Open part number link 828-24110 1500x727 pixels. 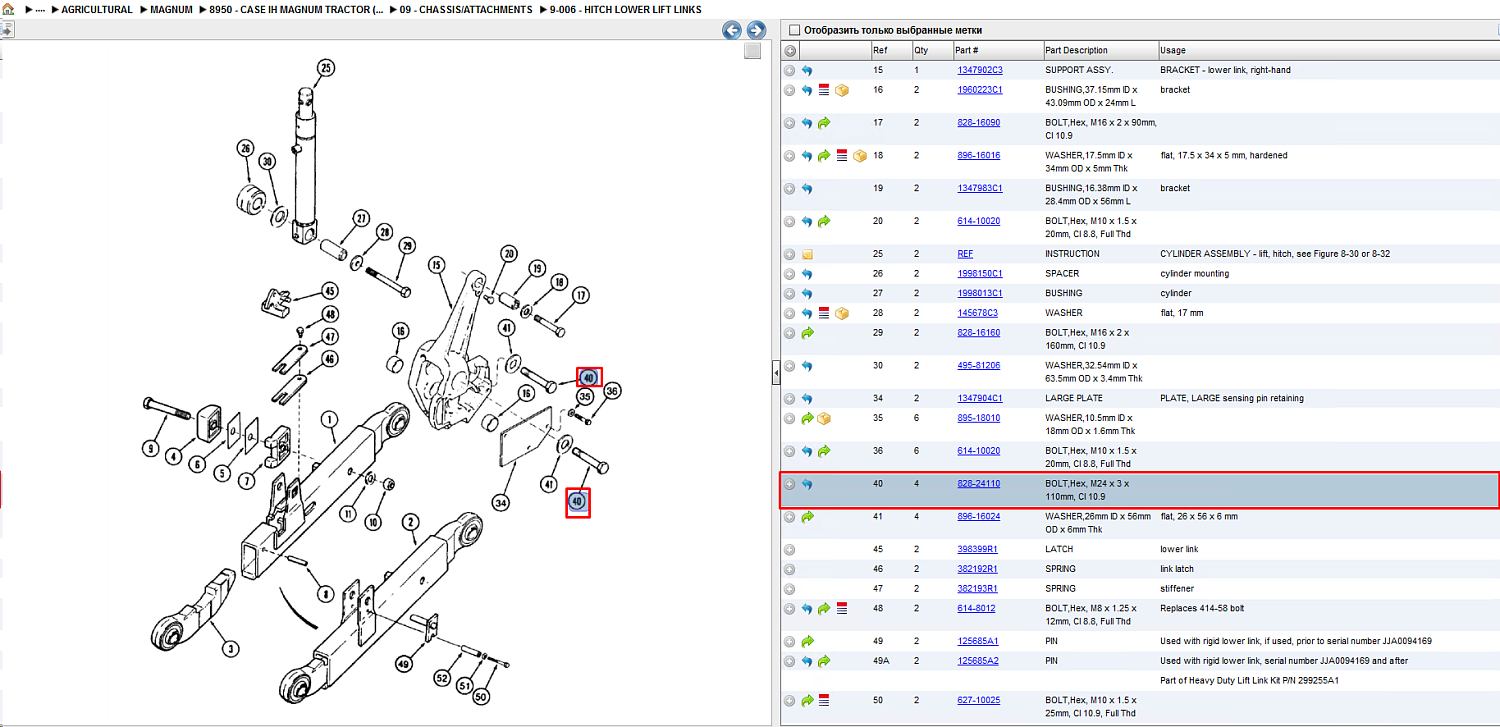pyautogui.click(x=979, y=484)
